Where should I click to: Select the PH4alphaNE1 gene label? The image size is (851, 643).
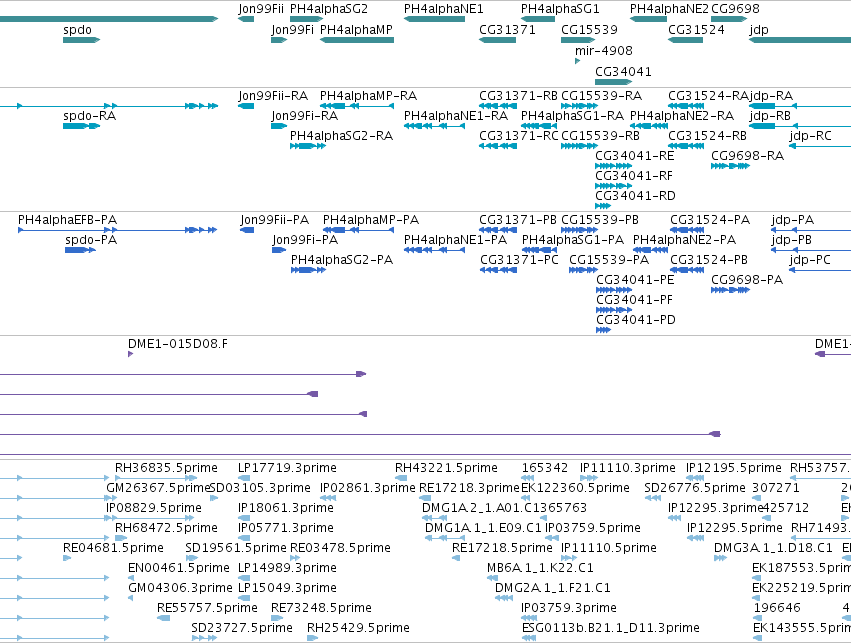(x=443, y=9)
